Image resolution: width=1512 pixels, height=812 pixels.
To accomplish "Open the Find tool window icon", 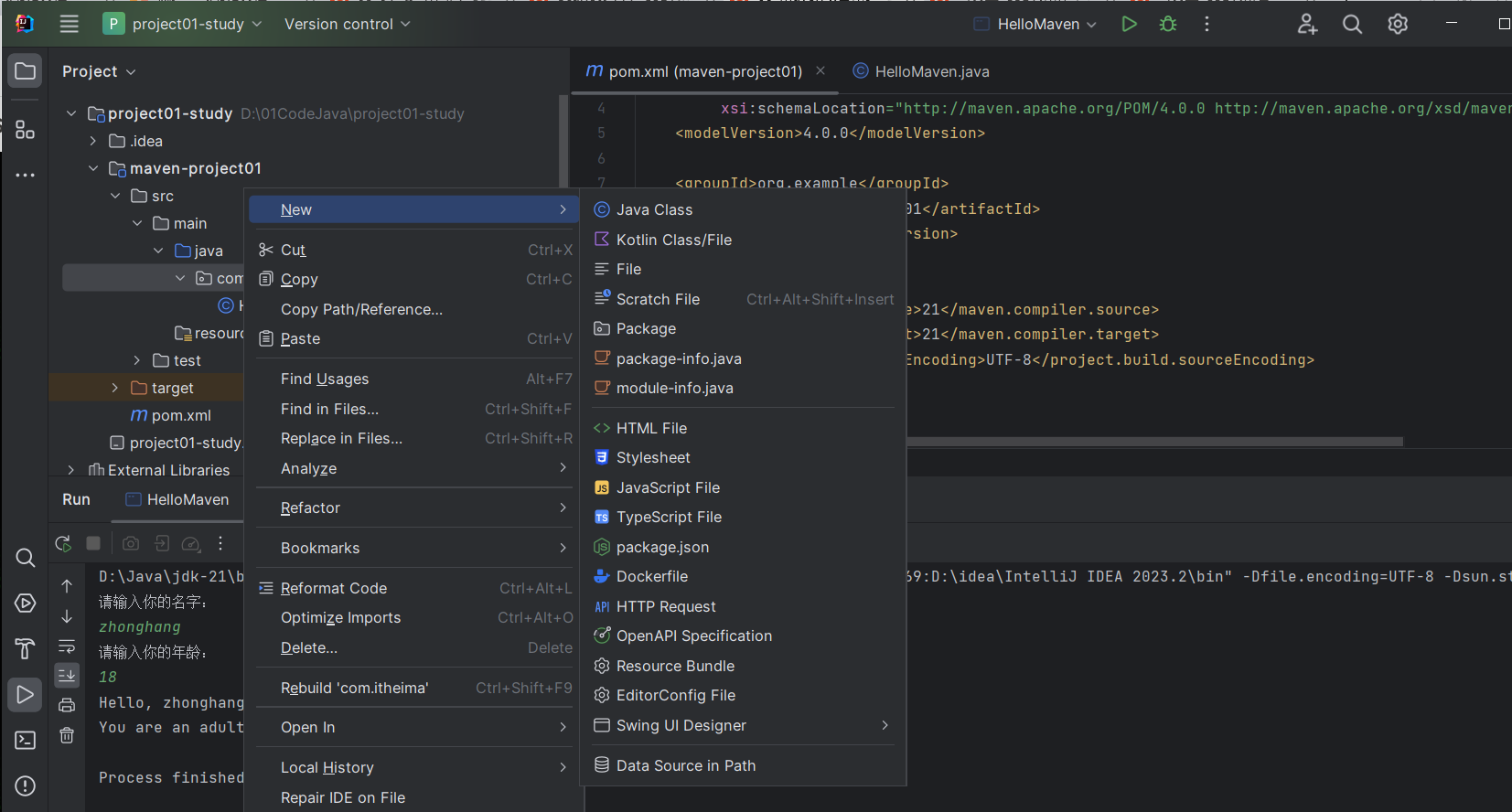I will 26,558.
